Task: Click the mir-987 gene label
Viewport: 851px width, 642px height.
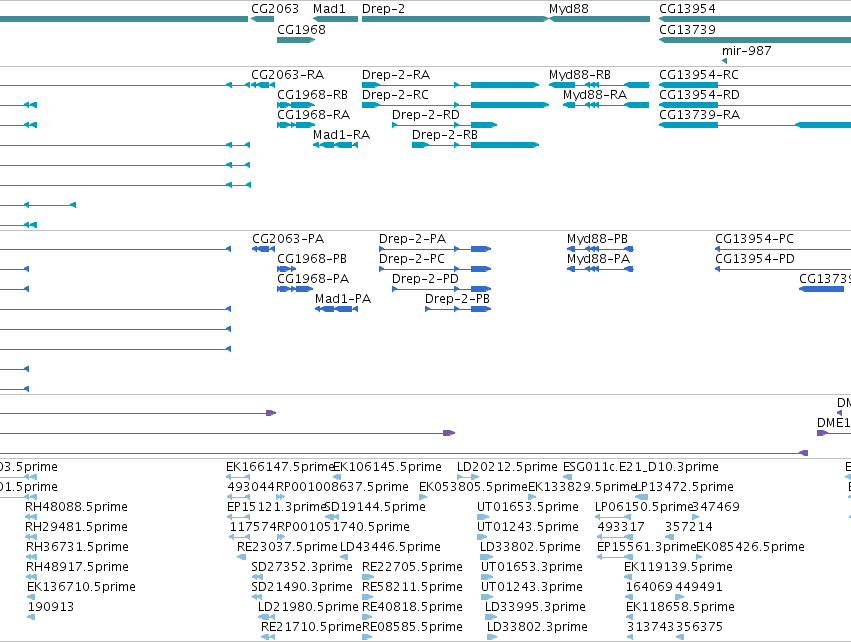Action: (746, 50)
